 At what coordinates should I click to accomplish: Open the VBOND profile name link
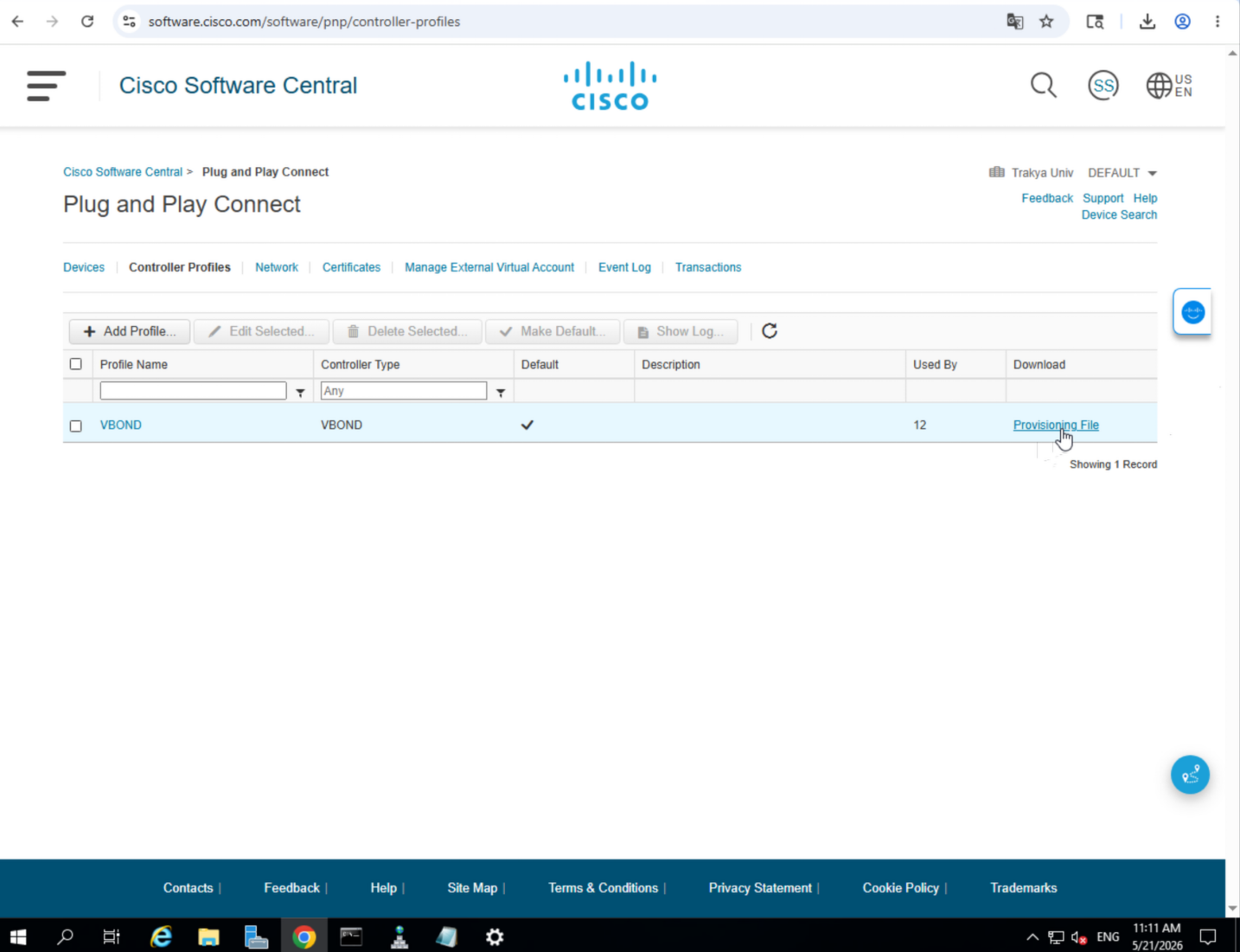click(x=121, y=425)
